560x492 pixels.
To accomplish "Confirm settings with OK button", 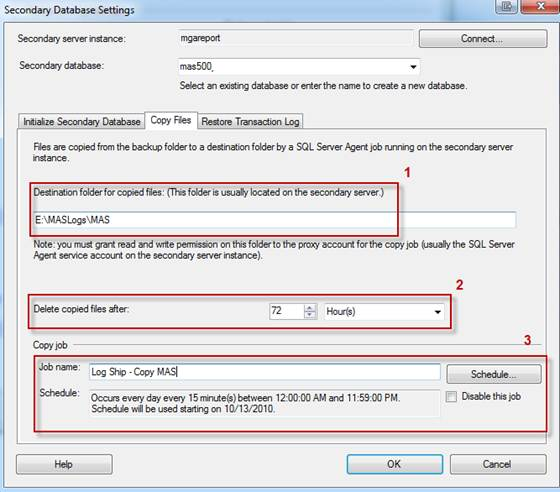I will [395, 464].
